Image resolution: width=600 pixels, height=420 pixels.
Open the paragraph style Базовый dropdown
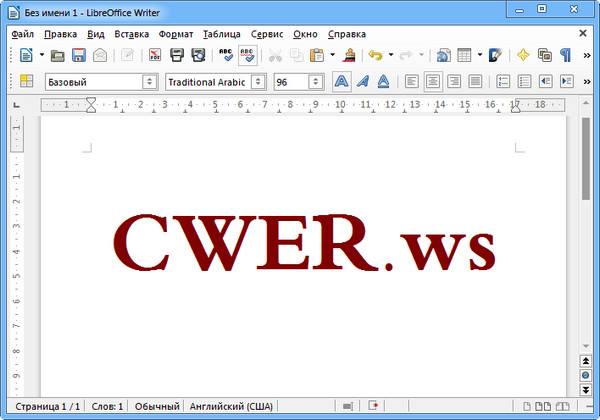point(150,82)
